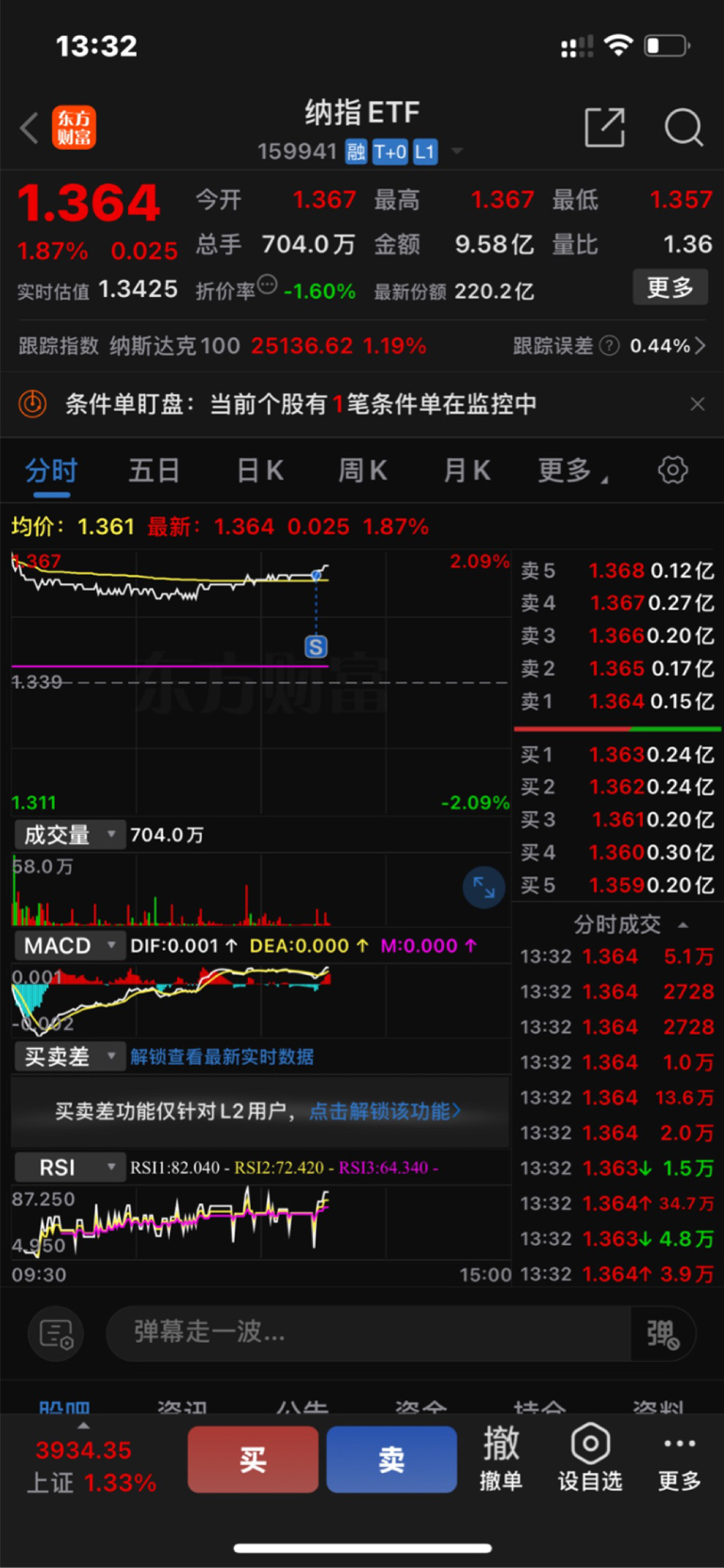Go back with the left arrow
This screenshot has height=1568, width=724.
[29, 127]
